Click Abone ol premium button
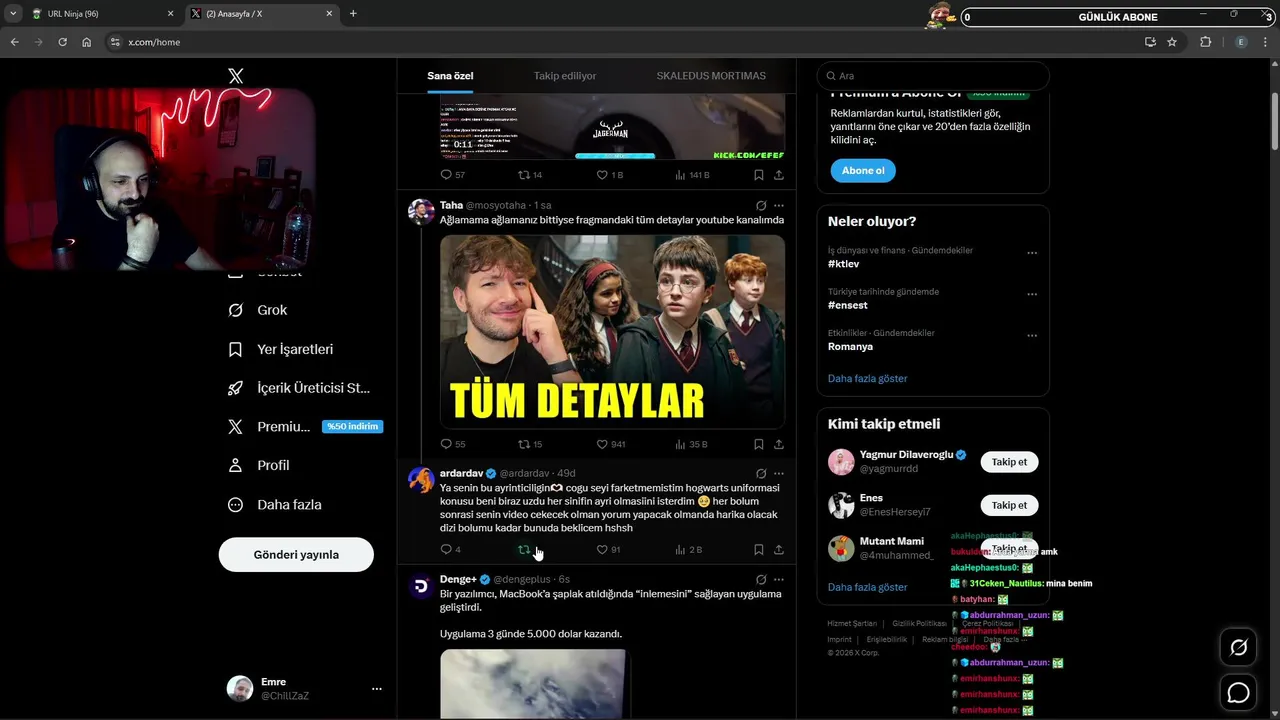Viewport: 1280px width, 720px height. click(x=863, y=170)
